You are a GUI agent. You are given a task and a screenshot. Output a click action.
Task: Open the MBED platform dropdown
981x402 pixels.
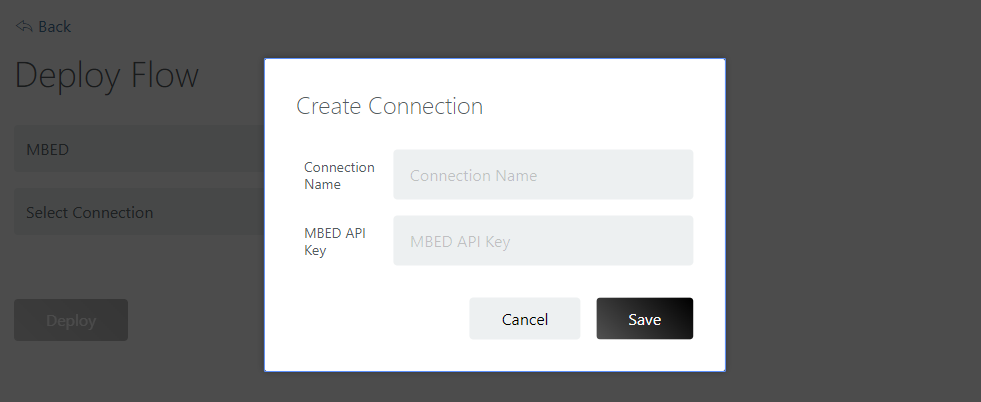[138, 150]
